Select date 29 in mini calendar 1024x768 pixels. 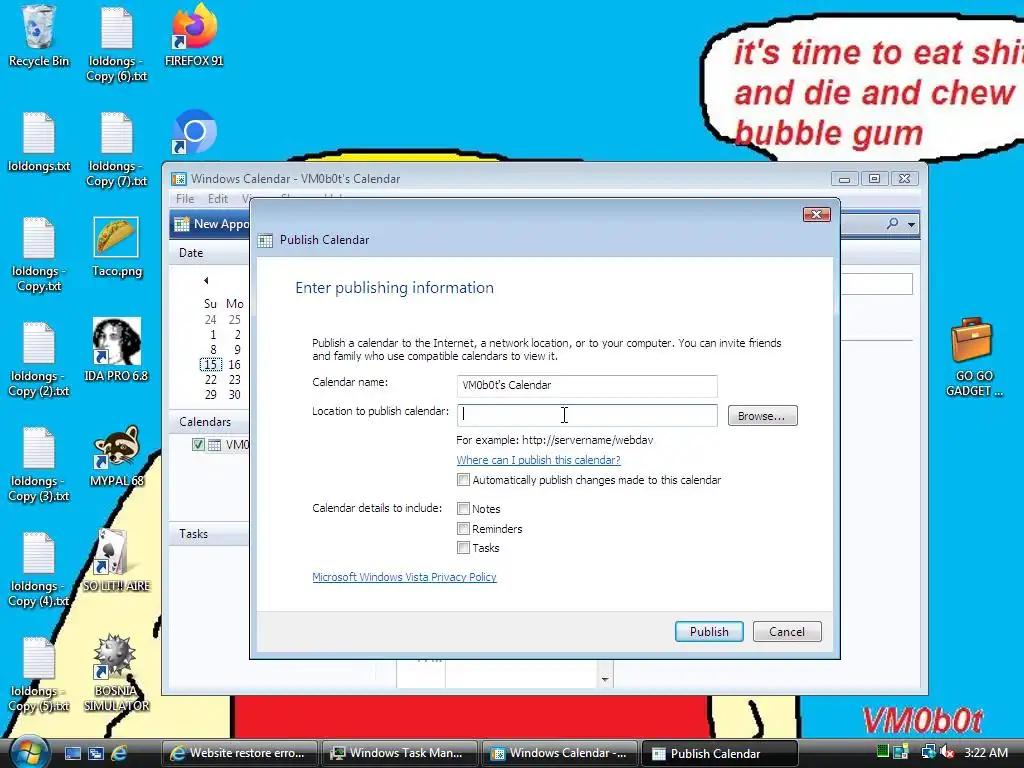tap(210, 394)
